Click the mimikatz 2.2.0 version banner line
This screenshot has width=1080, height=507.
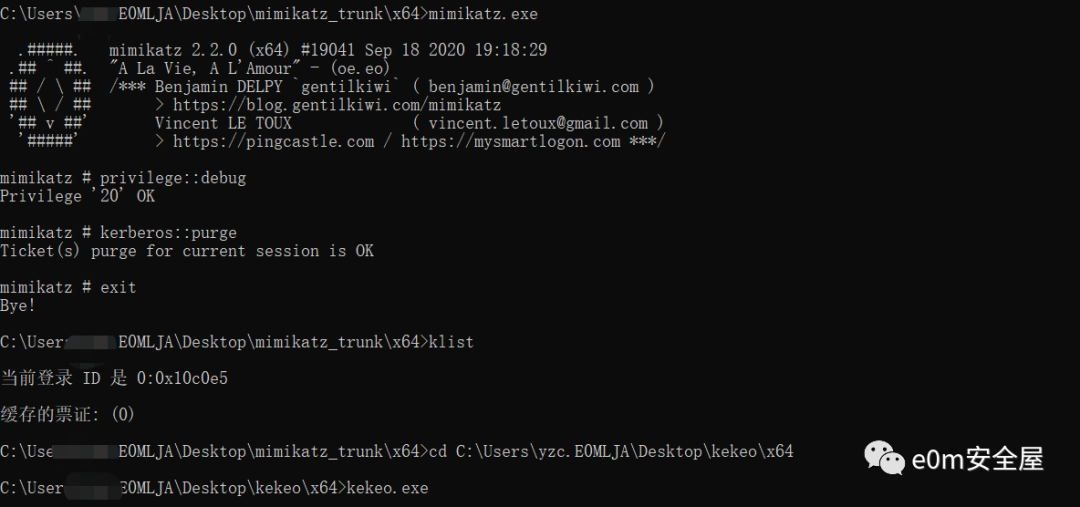pyautogui.click(x=328, y=50)
